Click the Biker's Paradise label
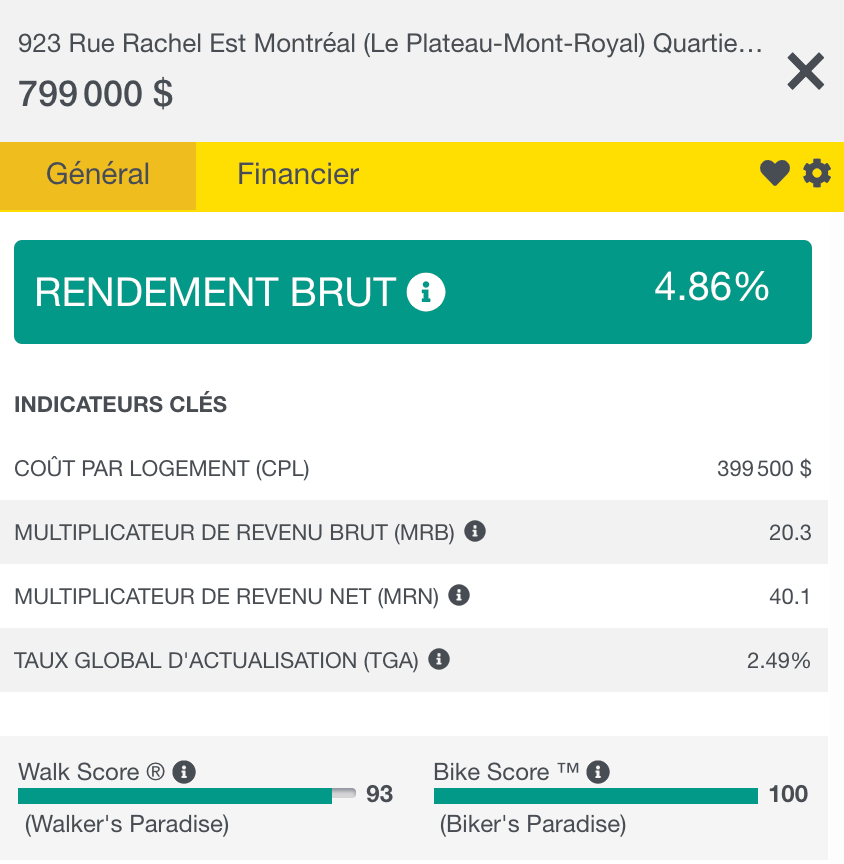The image size is (844, 864). [x=533, y=825]
